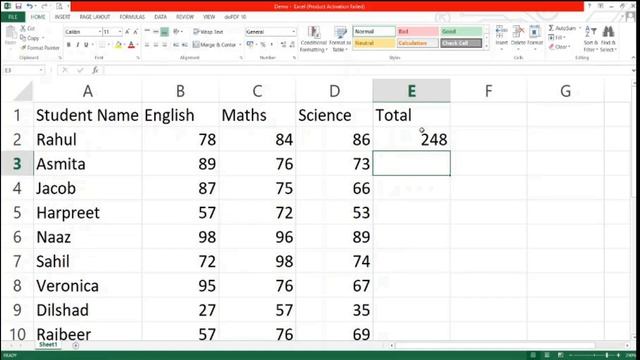Toggle Wrap Text
The width and height of the screenshot is (640, 360).
208,32
